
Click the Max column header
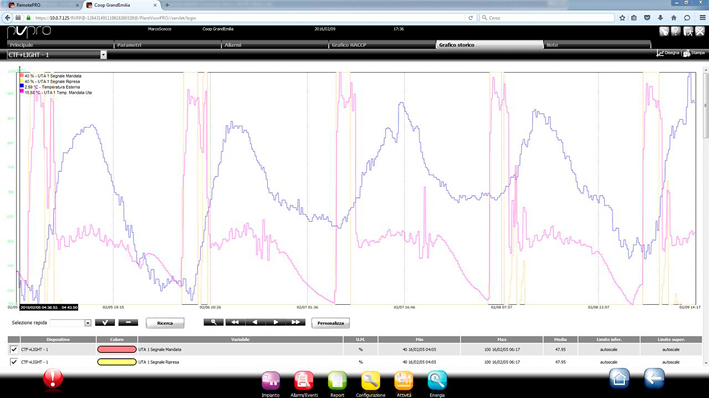[x=501, y=339]
